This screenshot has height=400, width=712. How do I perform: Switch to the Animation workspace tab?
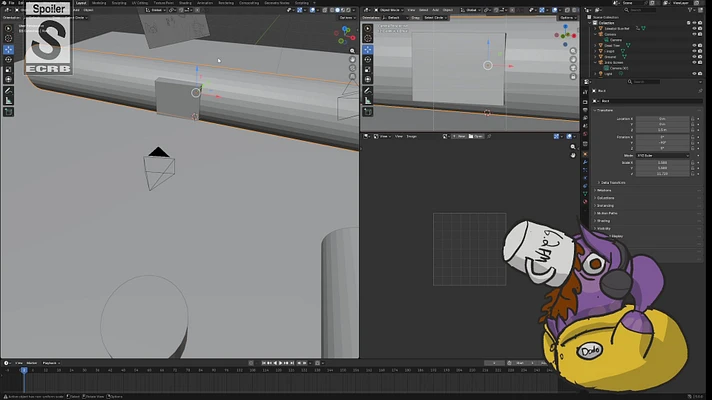(x=205, y=3)
